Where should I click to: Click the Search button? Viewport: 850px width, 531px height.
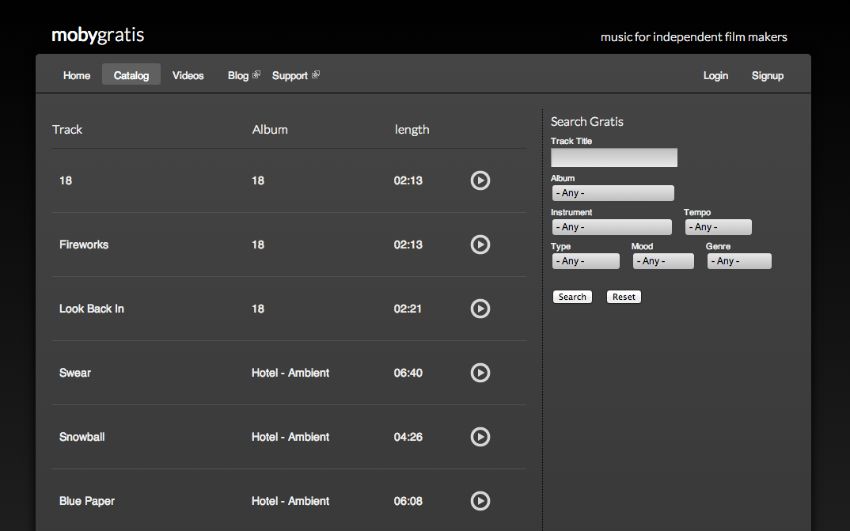(572, 297)
